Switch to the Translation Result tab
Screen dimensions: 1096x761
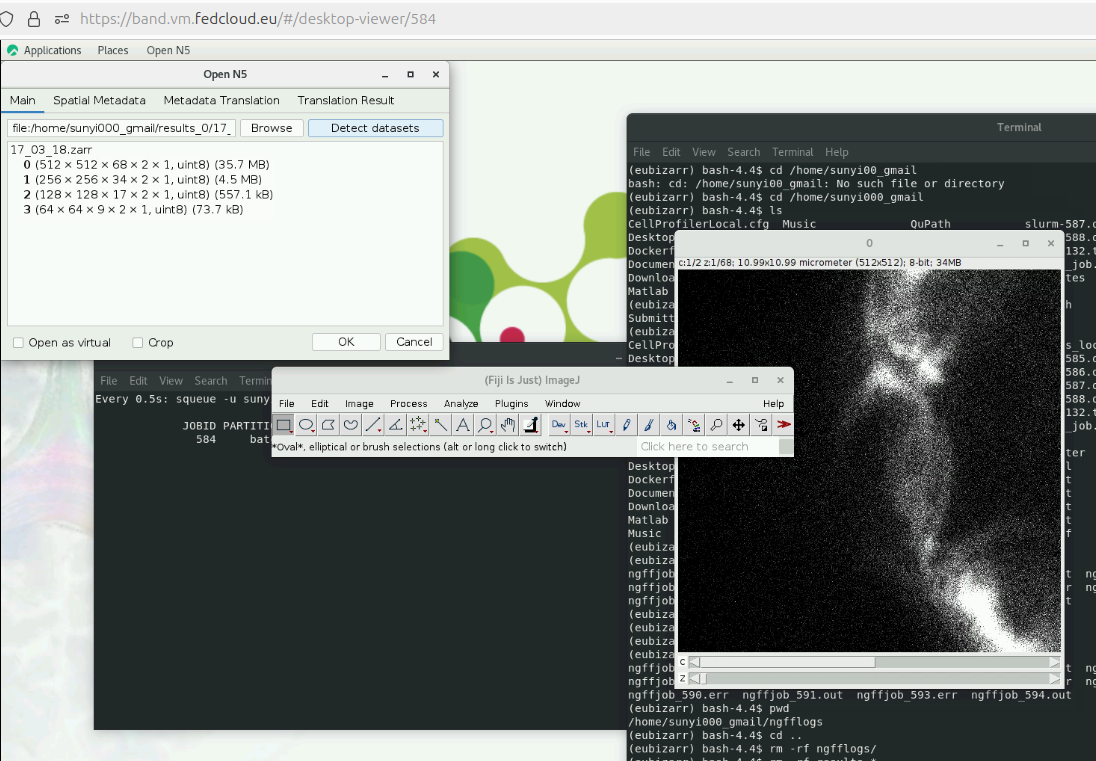(x=346, y=100)
